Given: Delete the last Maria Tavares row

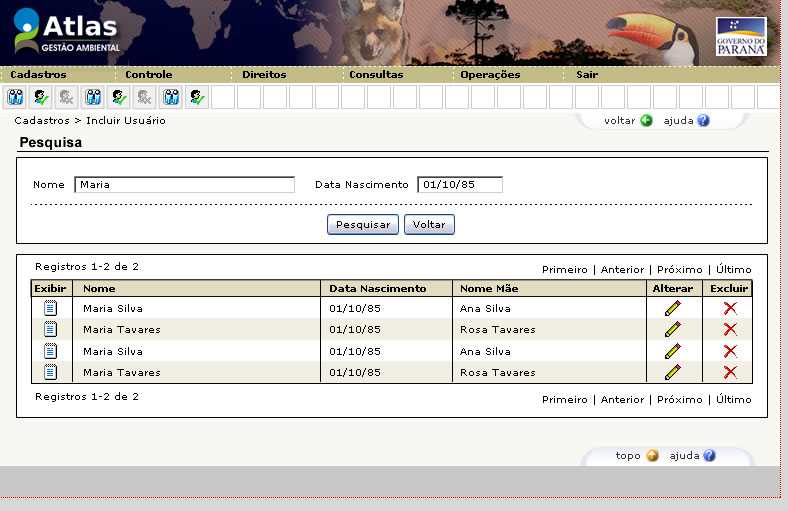Looking at the screenshot, I should [x=730, y=372].
